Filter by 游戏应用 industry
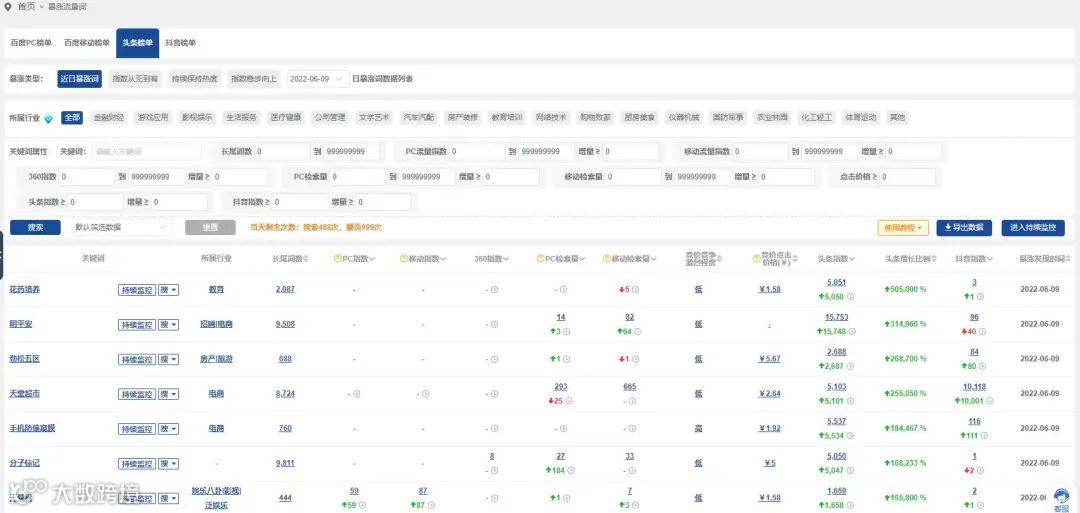Screen dimensions: 1080x513 click(153, 118)
